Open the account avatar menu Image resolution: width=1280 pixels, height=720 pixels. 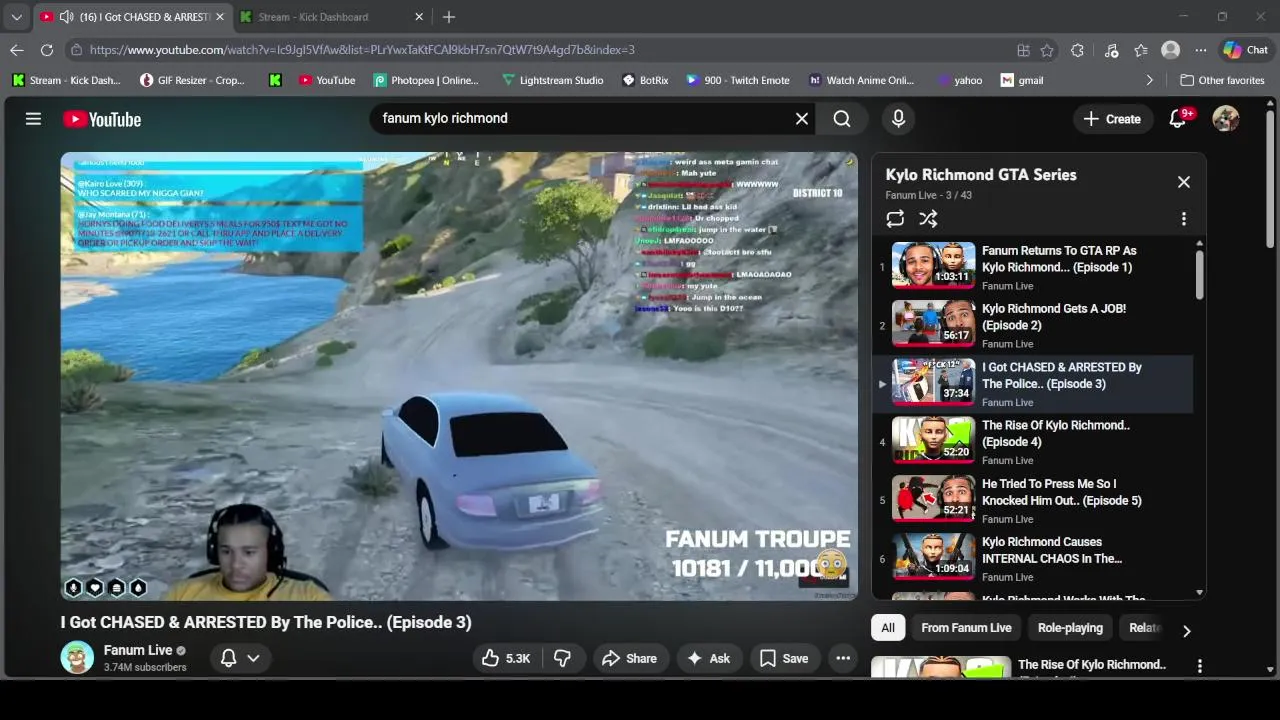tap(1226, 119)
